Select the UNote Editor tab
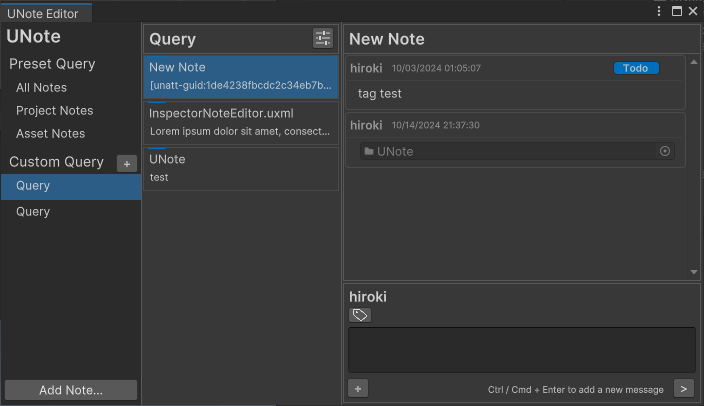The height and width of the screenshot is (406, 704). (43, 14)
